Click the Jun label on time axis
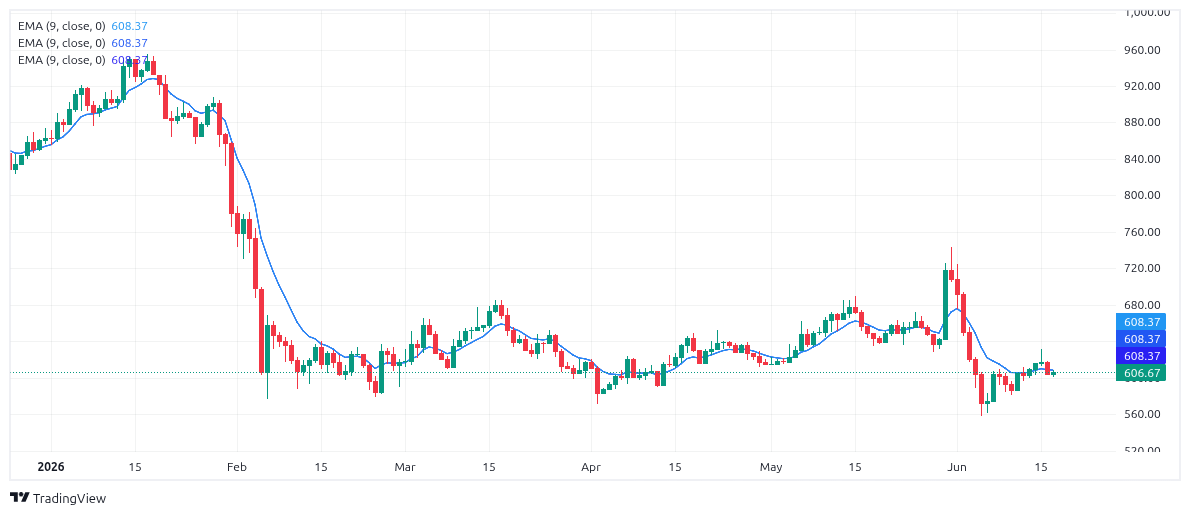The width and height of the screenshot is (1190, 515). click(x=957, y=466)
